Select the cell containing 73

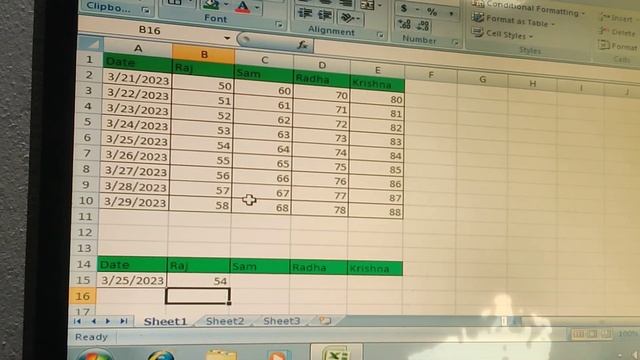(x=320, y=139)
